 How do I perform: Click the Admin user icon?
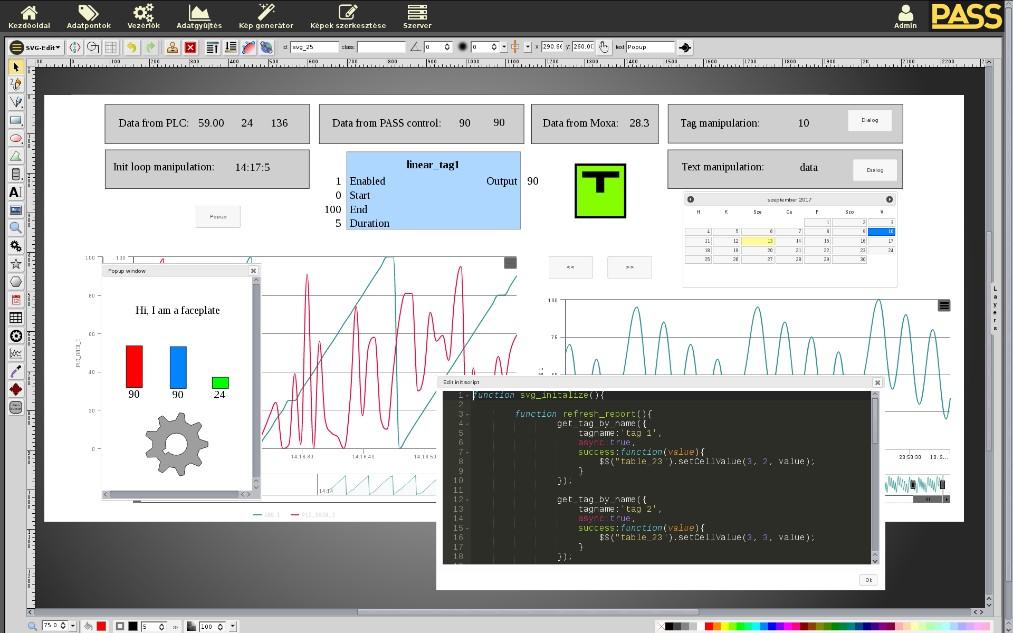(x=905, y=17)
